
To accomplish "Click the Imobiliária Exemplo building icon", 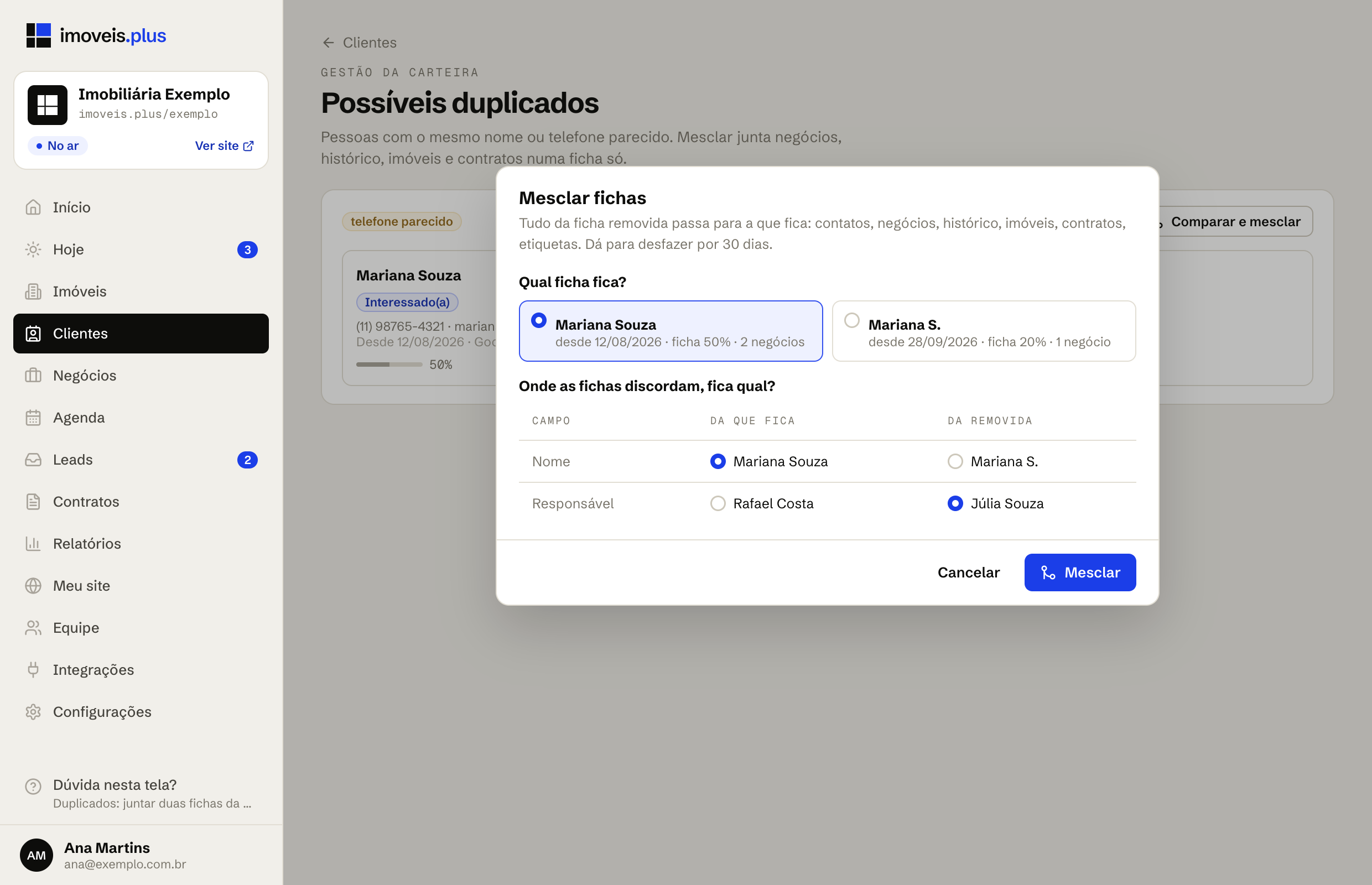I will [x=48, y=105].
